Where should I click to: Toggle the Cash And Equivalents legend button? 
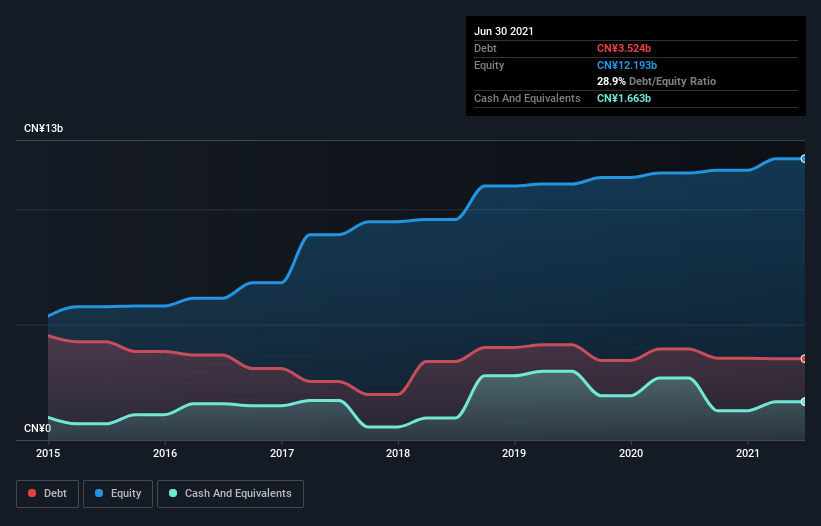click(230, 494)
